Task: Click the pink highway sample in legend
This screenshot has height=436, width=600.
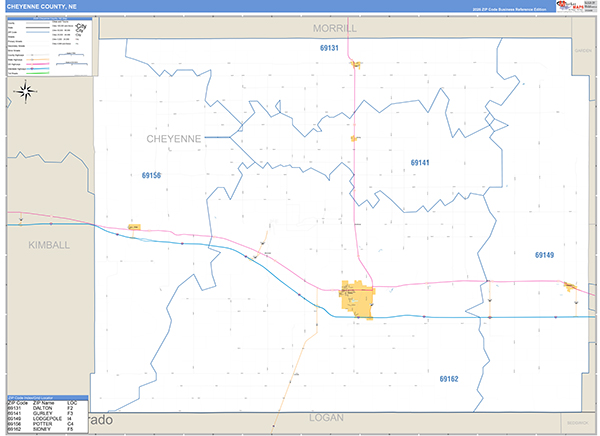Action: (x=38, y=64)
